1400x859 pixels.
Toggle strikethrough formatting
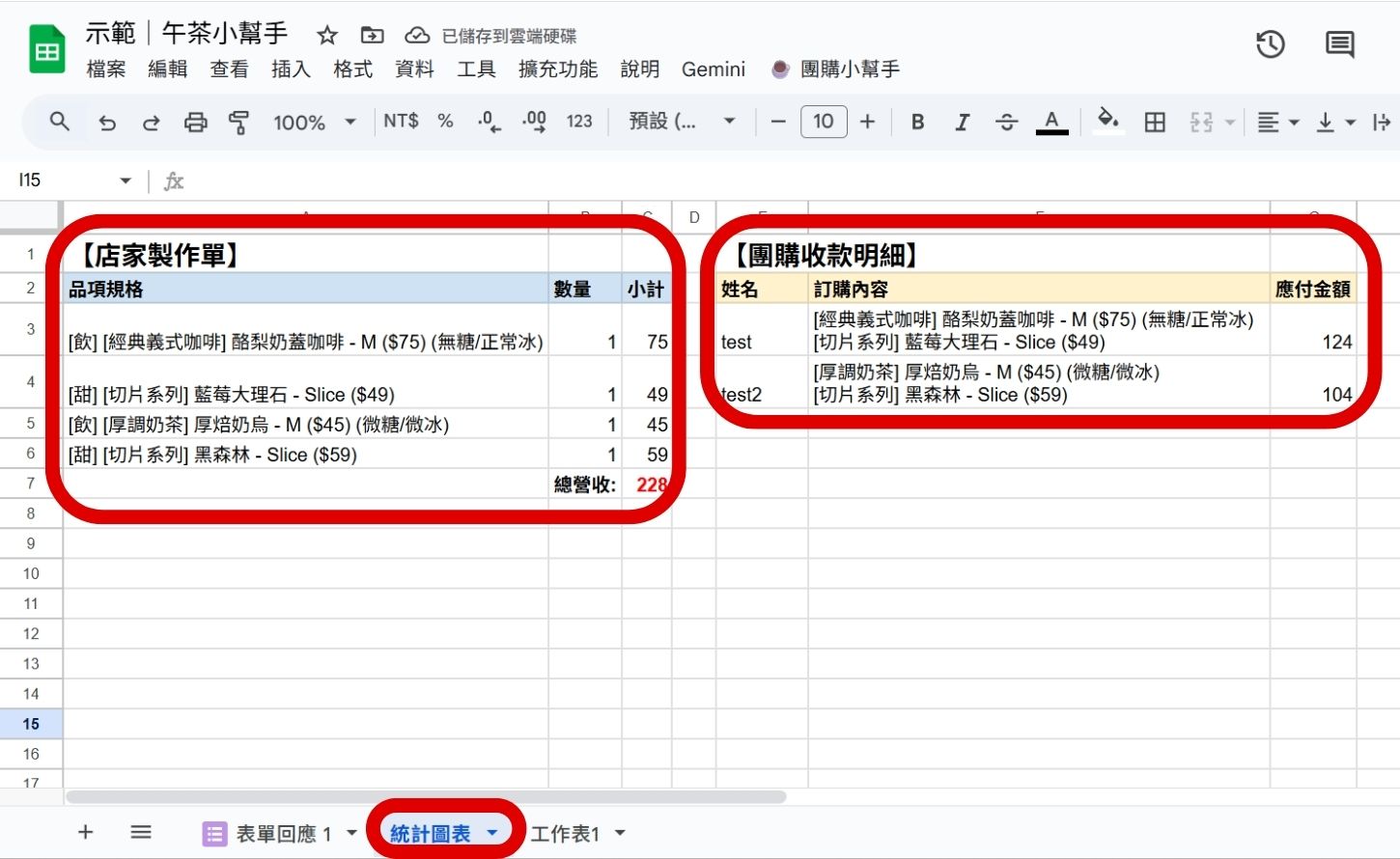(1007, 123)
